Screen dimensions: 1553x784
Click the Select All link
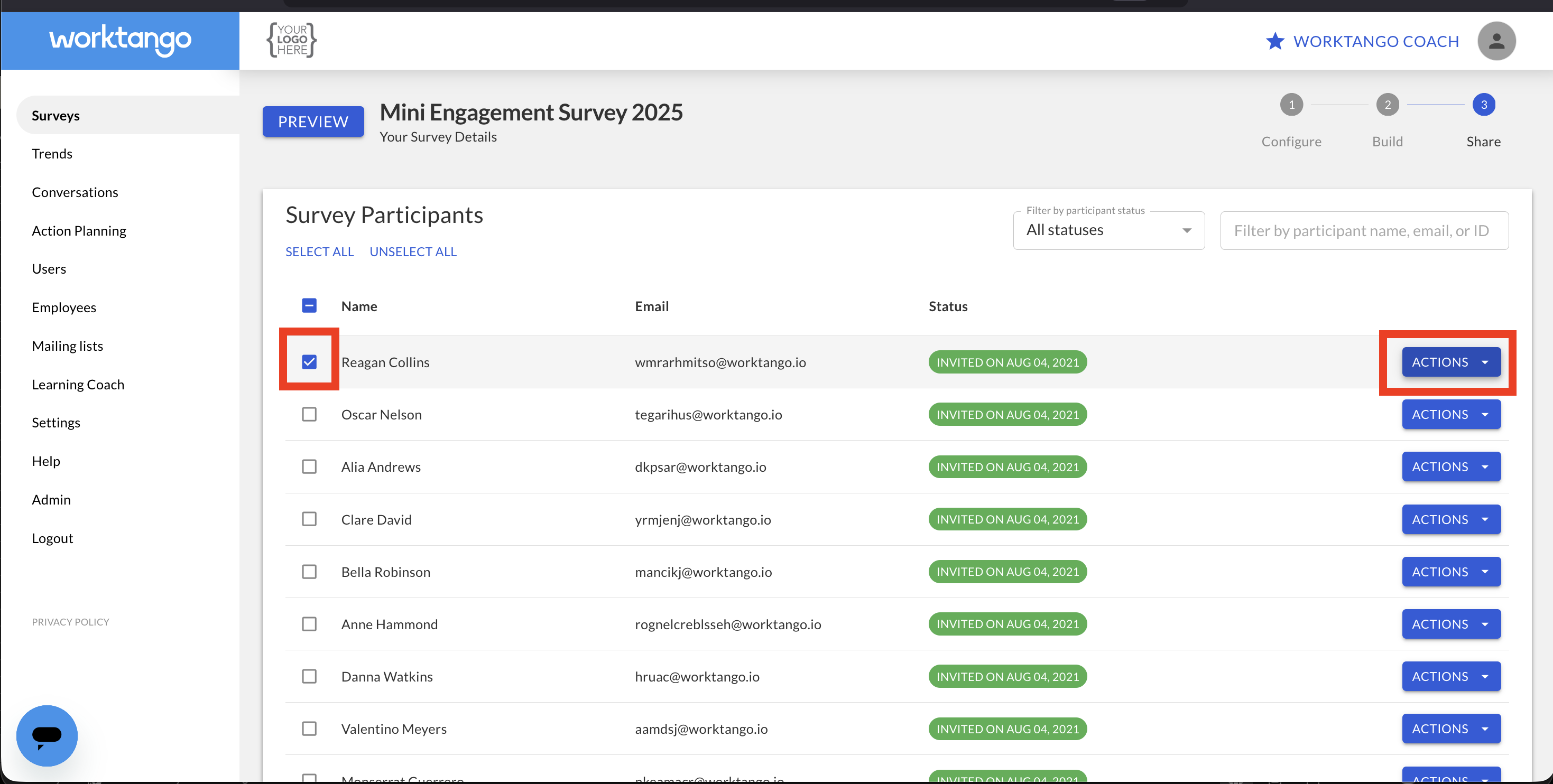pyautogui.click(x=319, y=252)
